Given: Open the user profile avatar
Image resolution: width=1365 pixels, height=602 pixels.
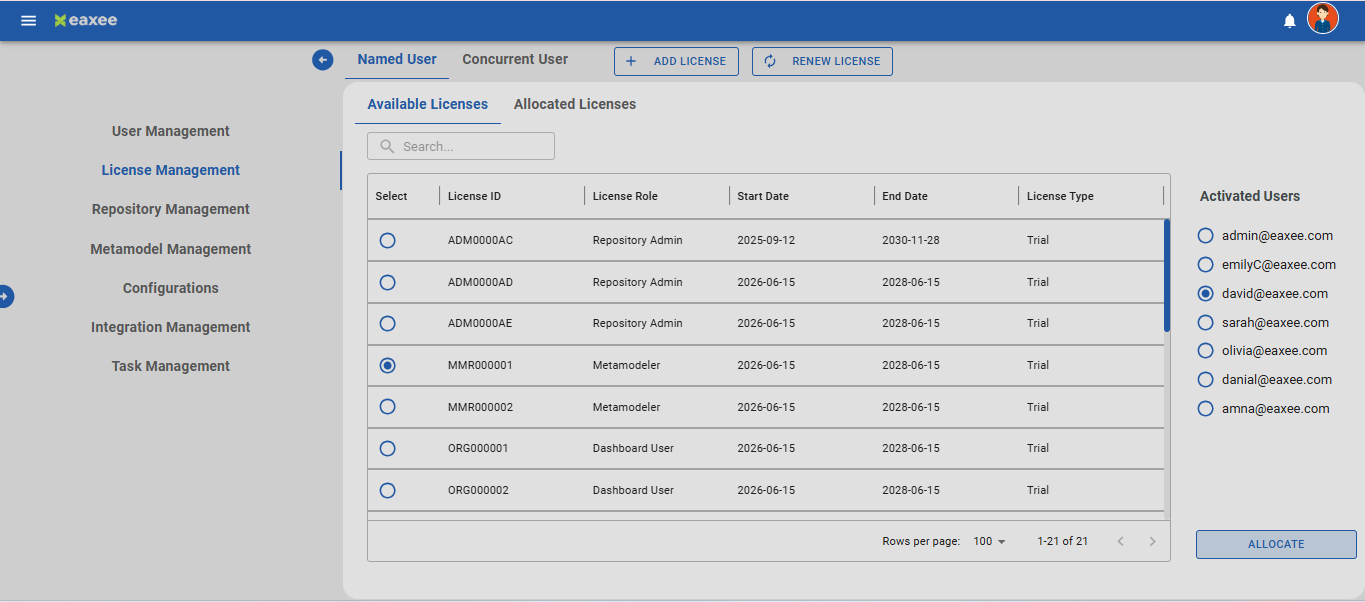Looking at the screenshot, I should pyautogui.click(x=1323, y=19).
